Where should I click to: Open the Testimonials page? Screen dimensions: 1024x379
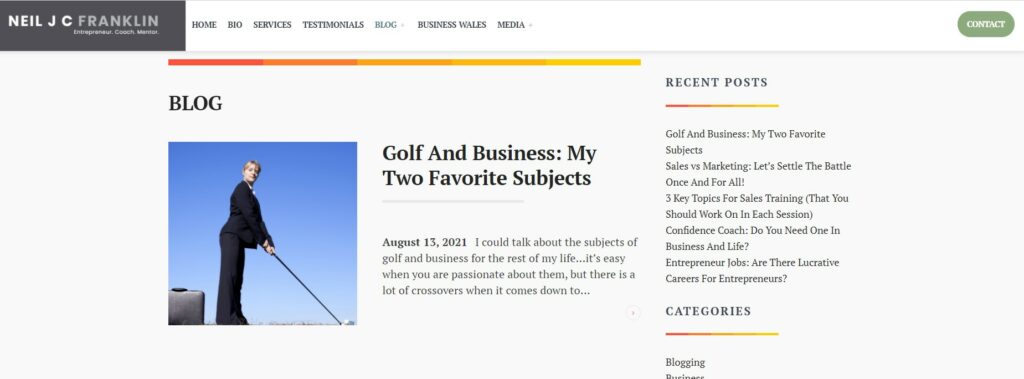[x=333, y=25]
